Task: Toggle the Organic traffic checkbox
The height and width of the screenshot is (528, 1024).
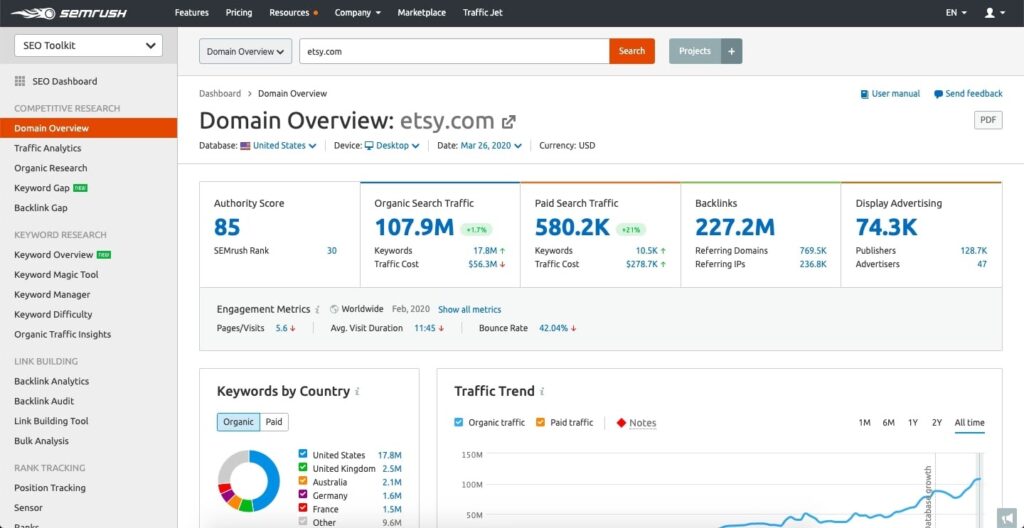Action: point(458,422)
